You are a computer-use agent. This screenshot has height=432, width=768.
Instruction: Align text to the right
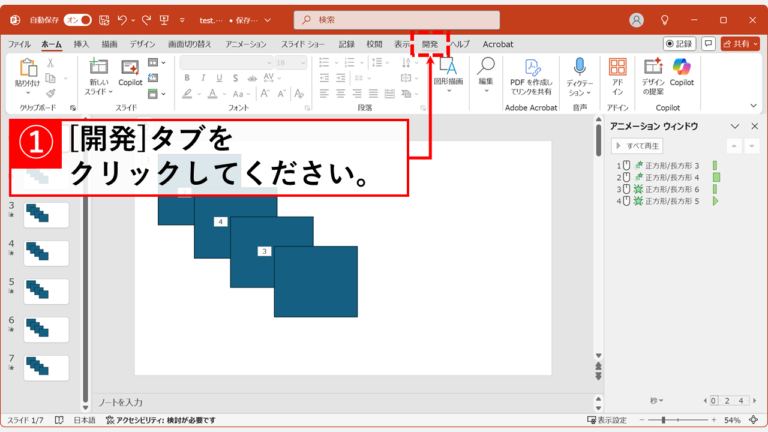[357, 94]
